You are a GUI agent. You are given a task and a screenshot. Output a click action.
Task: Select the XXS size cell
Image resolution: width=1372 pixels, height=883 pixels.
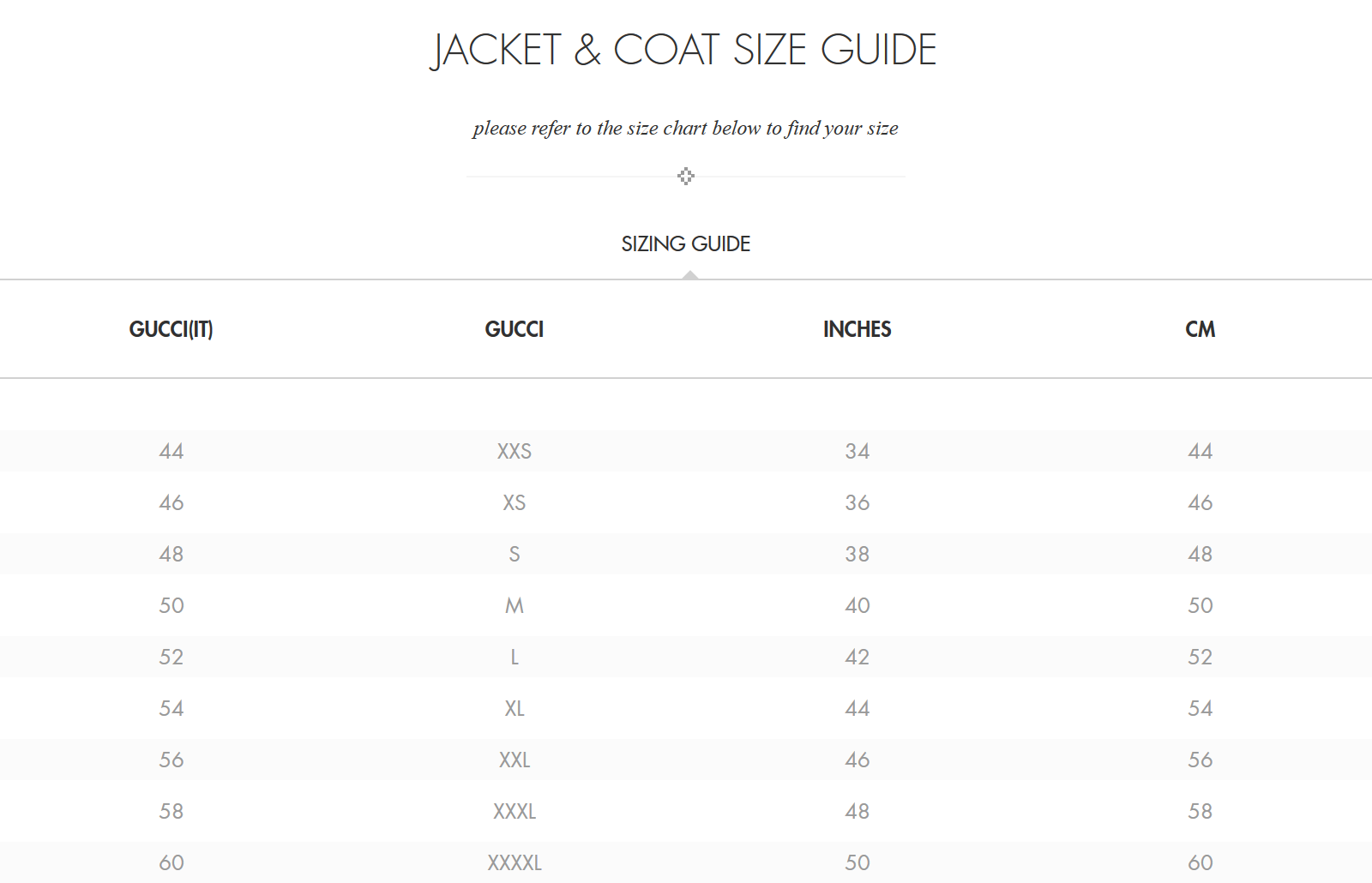point(514,451)
